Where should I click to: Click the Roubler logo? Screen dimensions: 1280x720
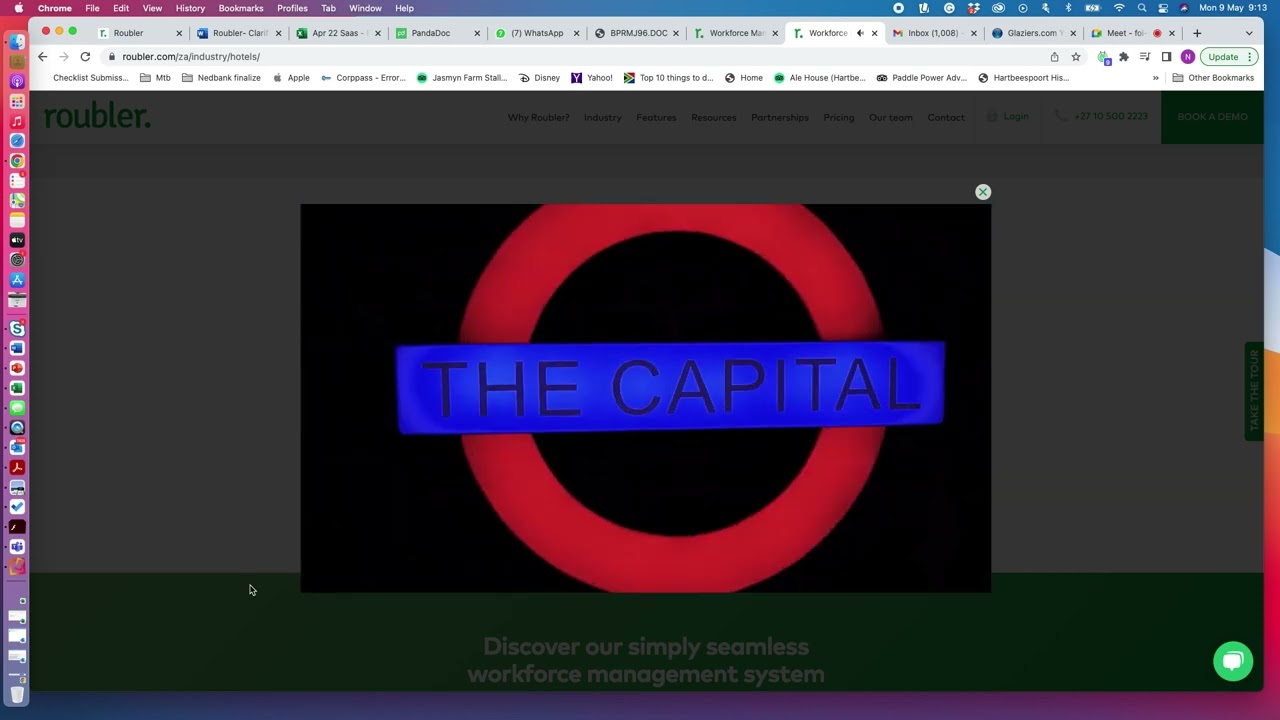pyautogui.click(x=97, y=117)
